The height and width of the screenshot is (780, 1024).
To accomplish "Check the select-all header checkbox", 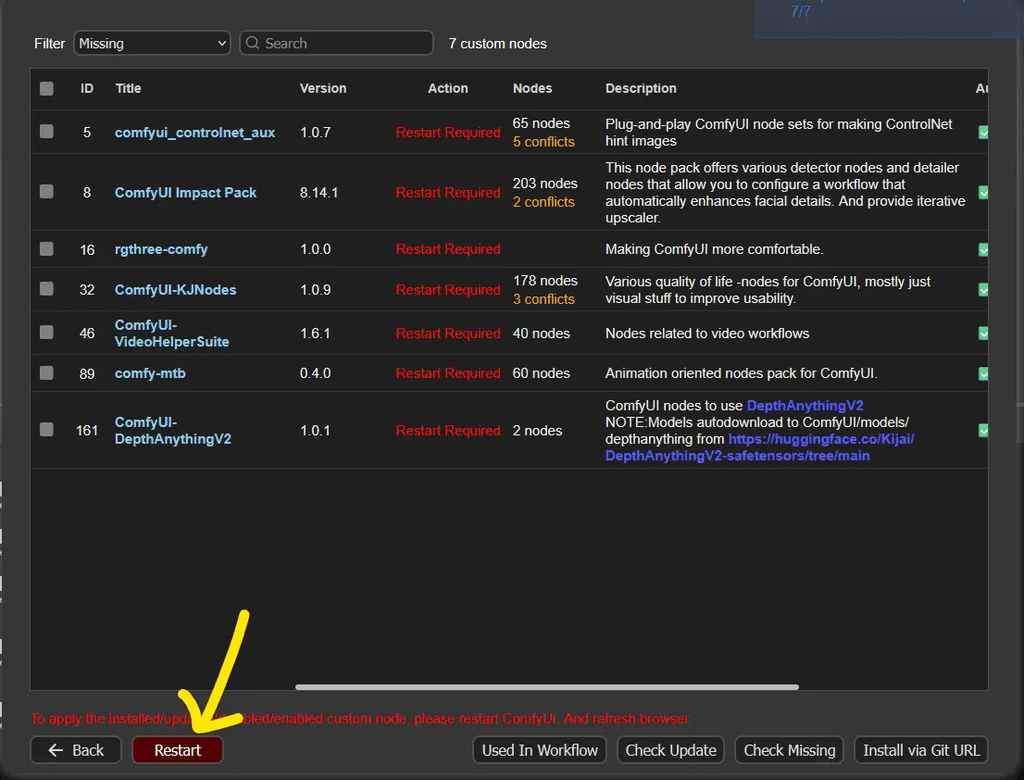I will [x=46, y=88].
